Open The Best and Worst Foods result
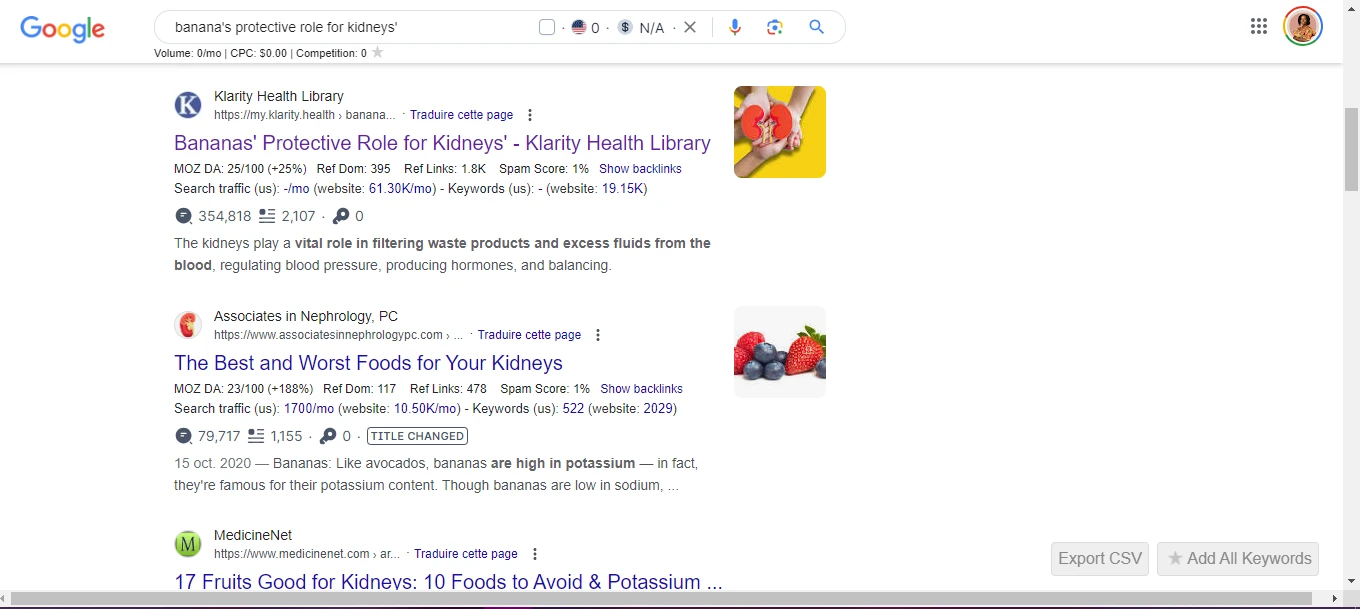Viewport: 1360px width, 609px height. point(368,363)
